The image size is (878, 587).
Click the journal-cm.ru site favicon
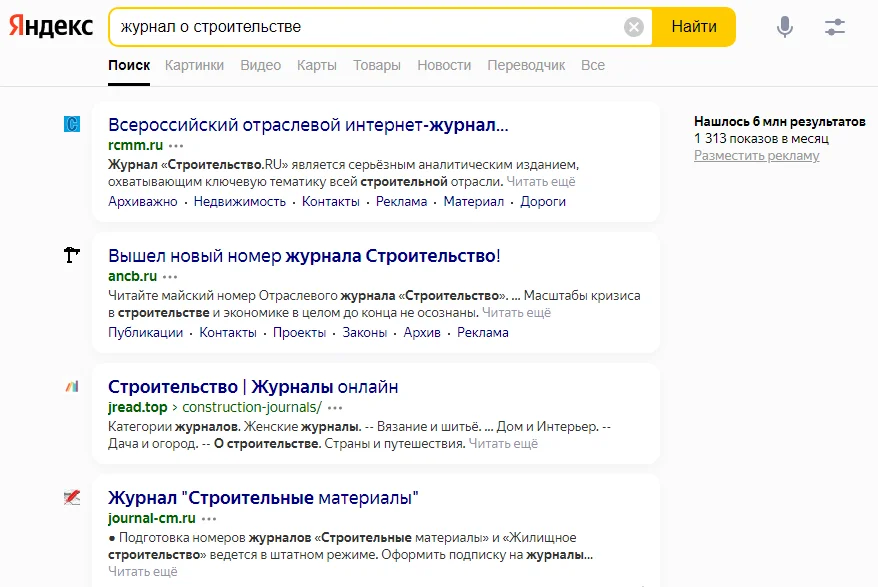71,498
